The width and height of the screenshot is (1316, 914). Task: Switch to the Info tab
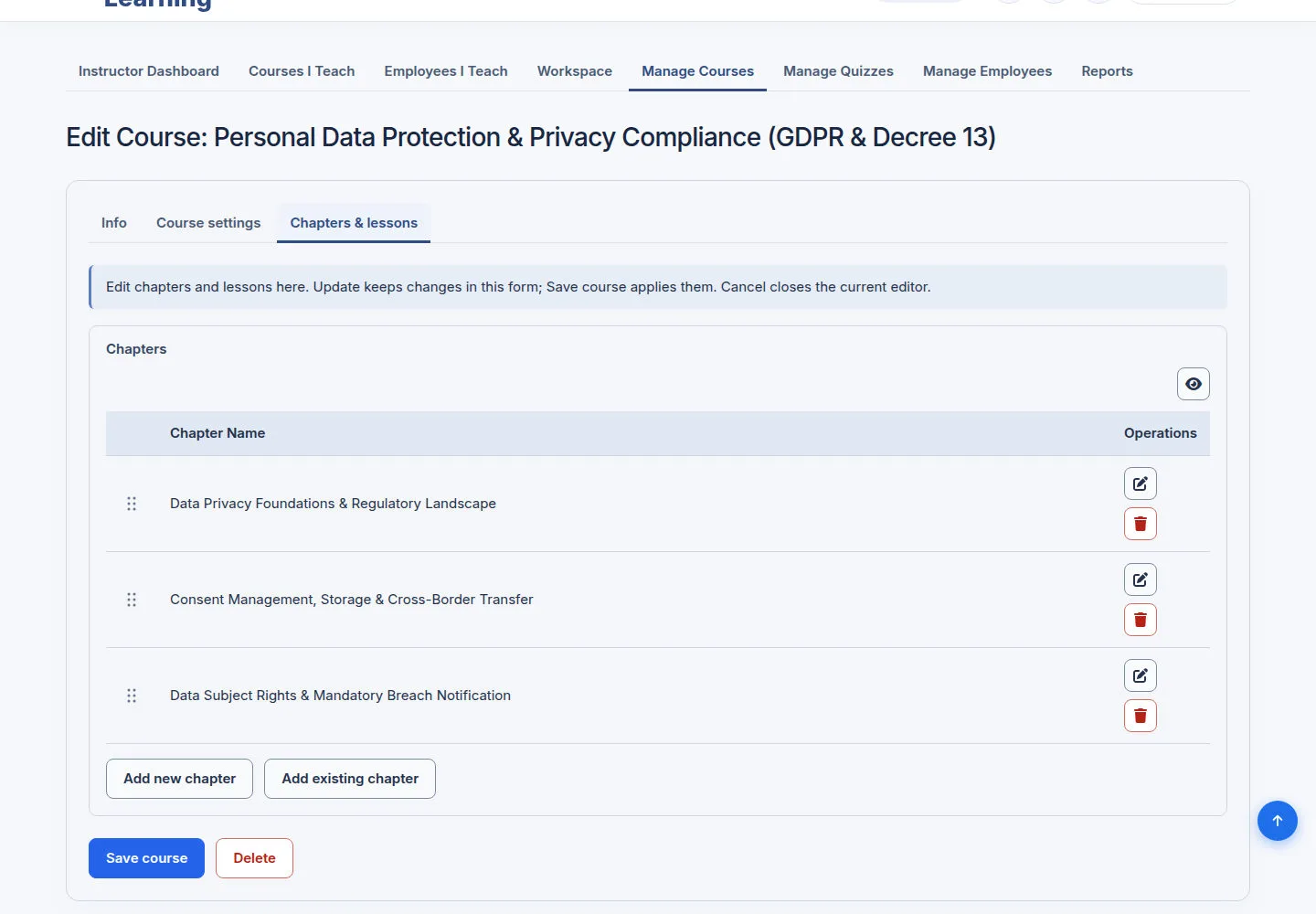114,223
